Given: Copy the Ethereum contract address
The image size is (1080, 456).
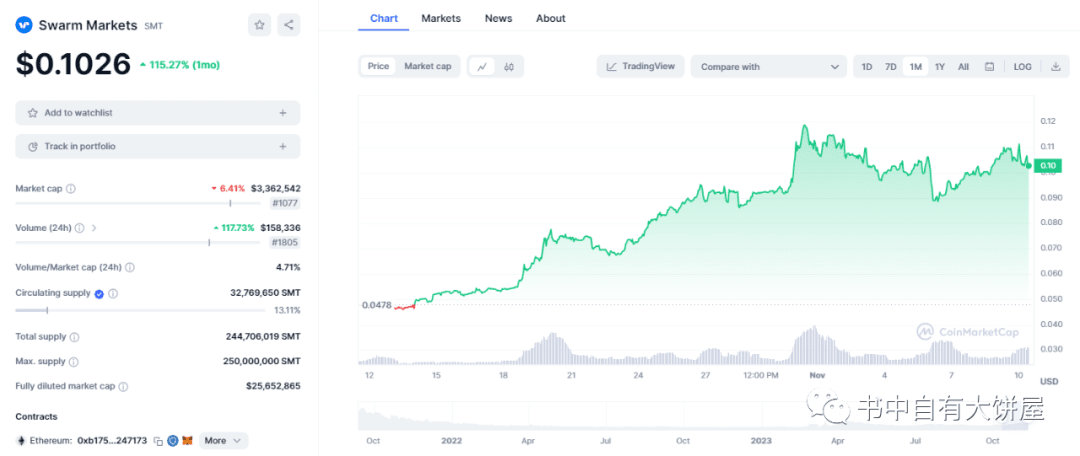Looking at the screenshot, I should pos(158,441).
